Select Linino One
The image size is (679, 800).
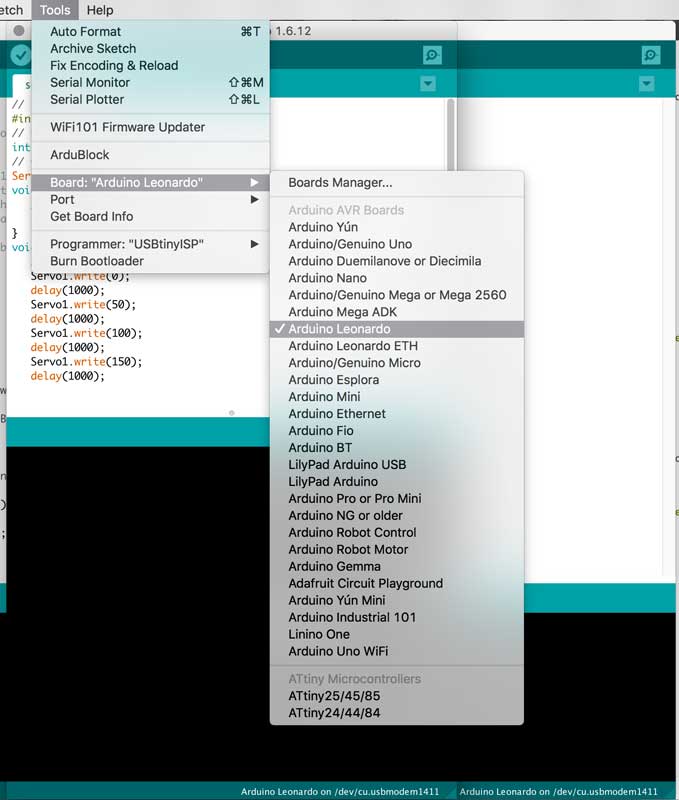coord(397,634)
